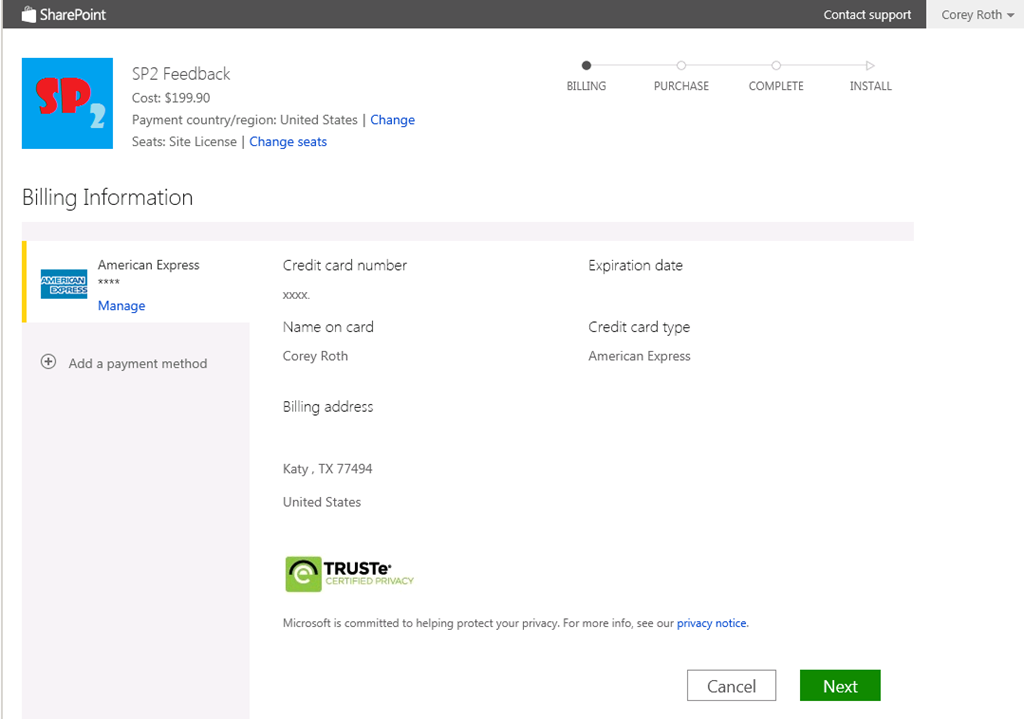The image size is (1024, 719).
Task: Click the Seats: Site License text
Action: click(184, 142)
